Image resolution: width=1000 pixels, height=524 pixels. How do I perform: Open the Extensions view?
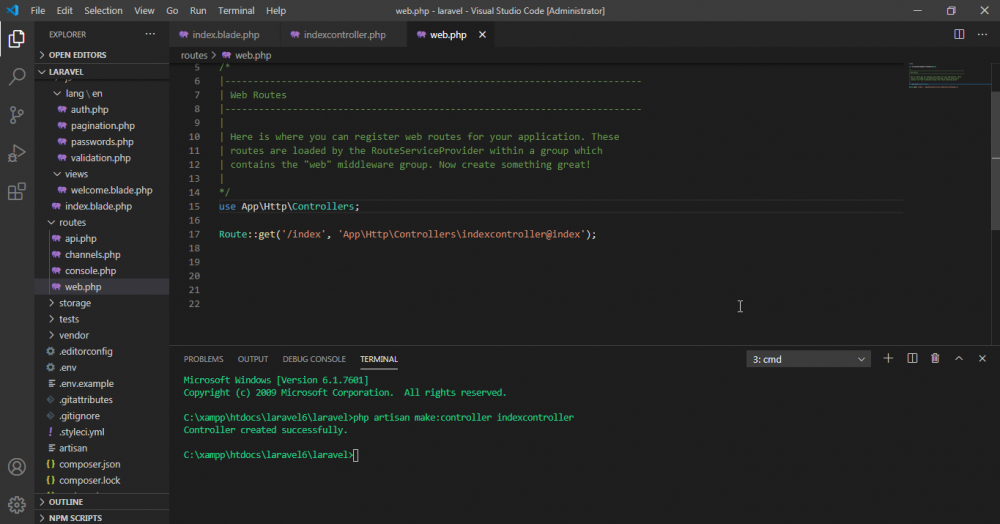click(x=17, y=191)
